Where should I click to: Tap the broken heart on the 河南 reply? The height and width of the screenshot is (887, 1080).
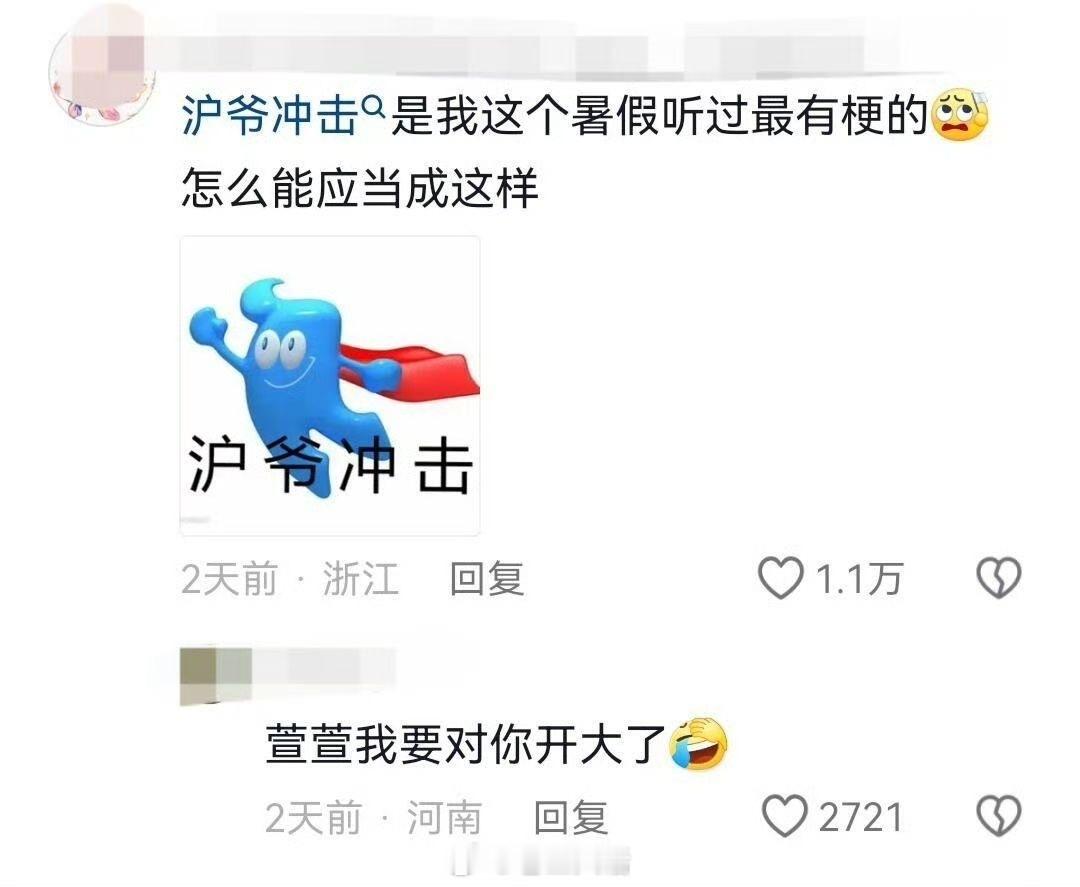point(999,816)
